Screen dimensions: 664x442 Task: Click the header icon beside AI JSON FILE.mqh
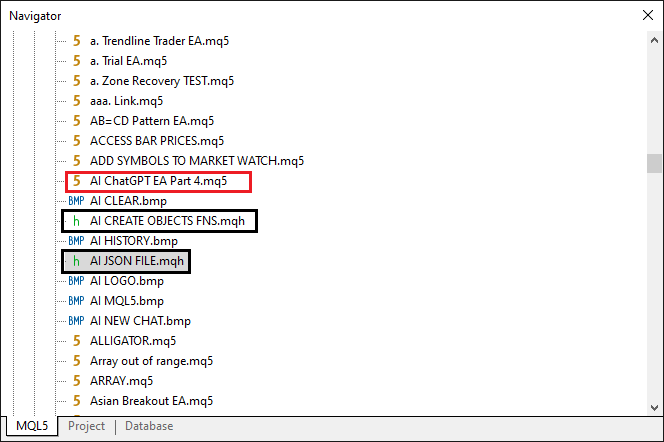[x=76, y=261]
